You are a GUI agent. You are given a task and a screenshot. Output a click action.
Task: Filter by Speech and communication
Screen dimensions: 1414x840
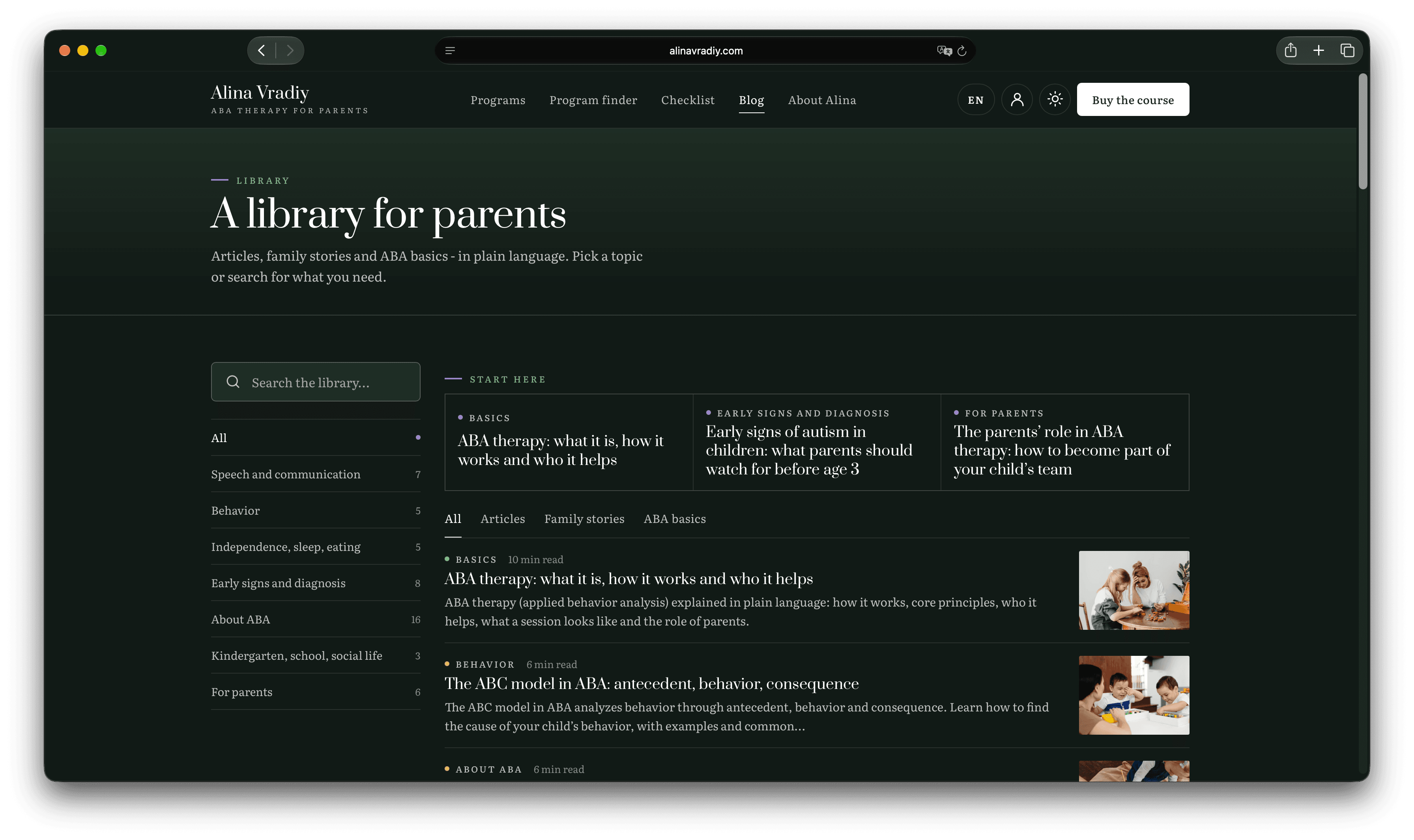click(x=315, y=474)
